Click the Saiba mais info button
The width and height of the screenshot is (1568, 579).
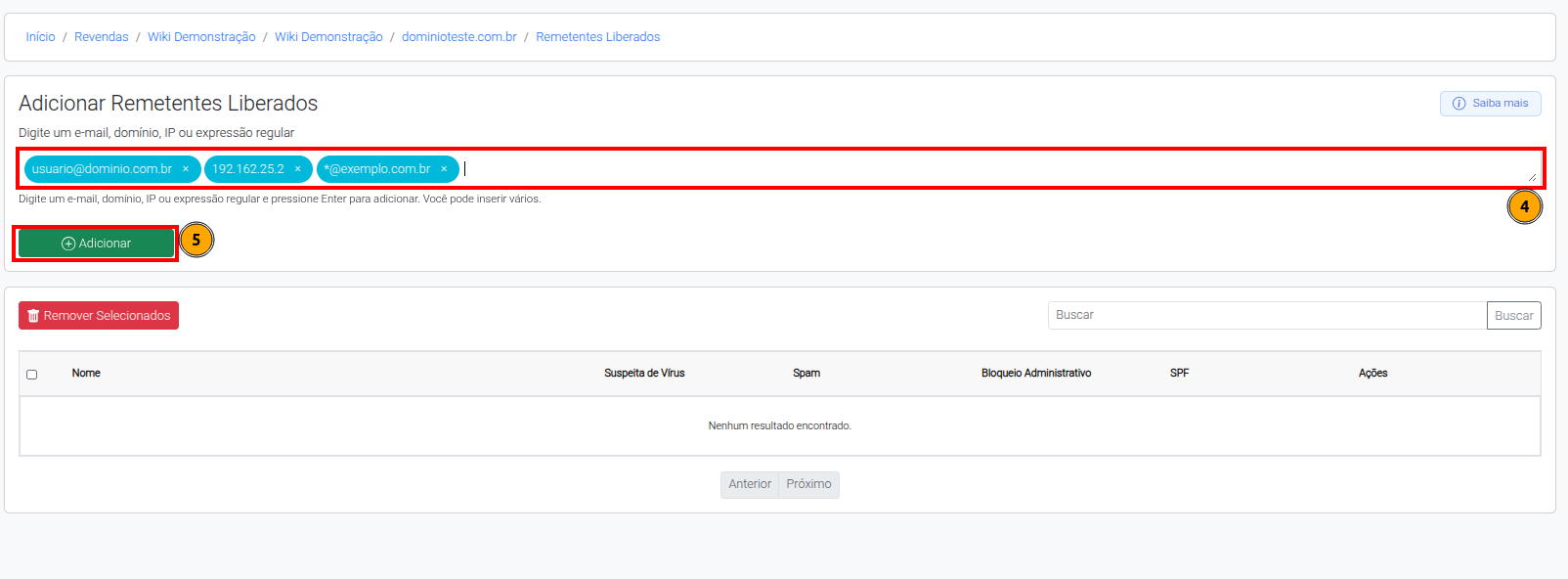point(1490,104)
